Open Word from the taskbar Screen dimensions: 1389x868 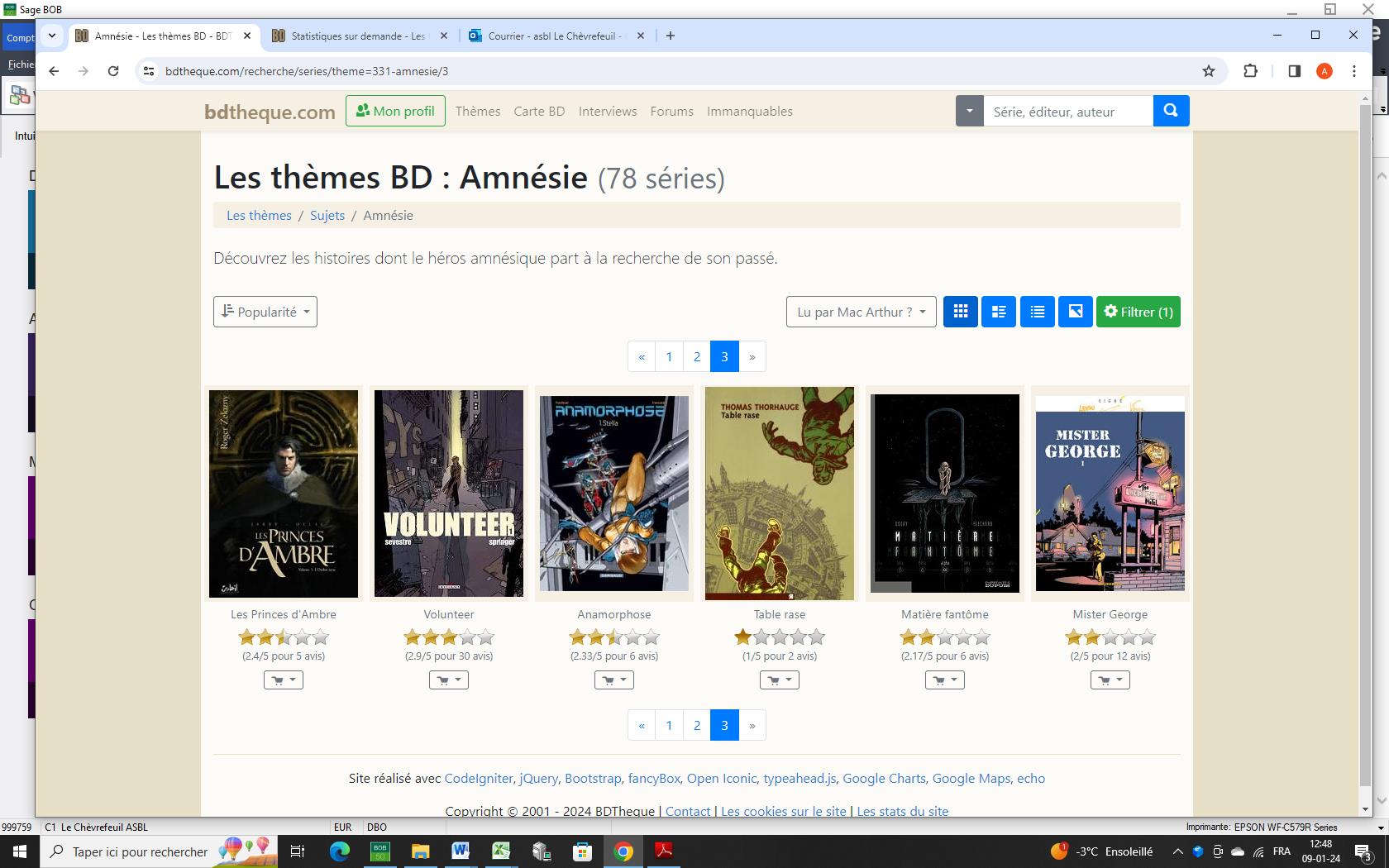click(461, 851)
